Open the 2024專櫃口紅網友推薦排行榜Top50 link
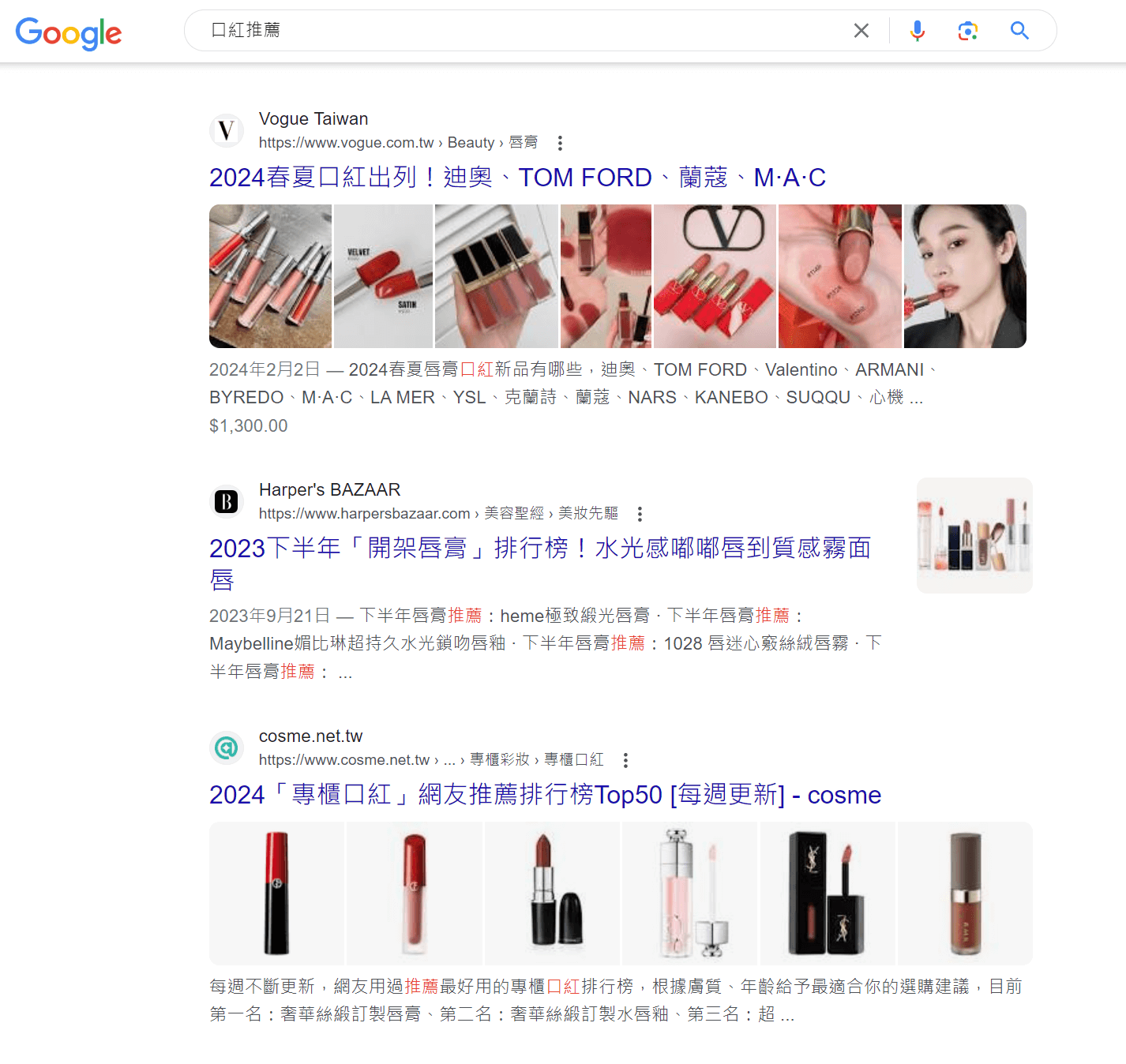Screen dimensions: 1126x1064 coord(545,795)
